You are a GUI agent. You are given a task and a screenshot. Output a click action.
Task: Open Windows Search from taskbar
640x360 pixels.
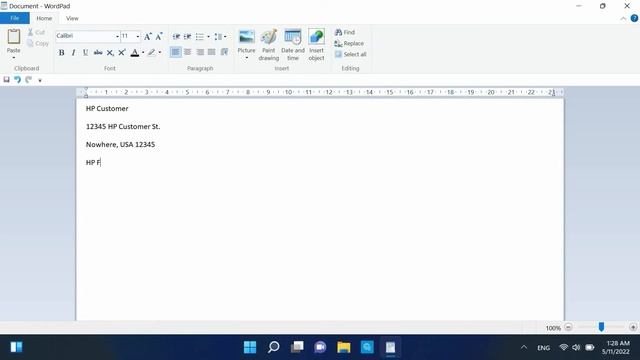273,347
